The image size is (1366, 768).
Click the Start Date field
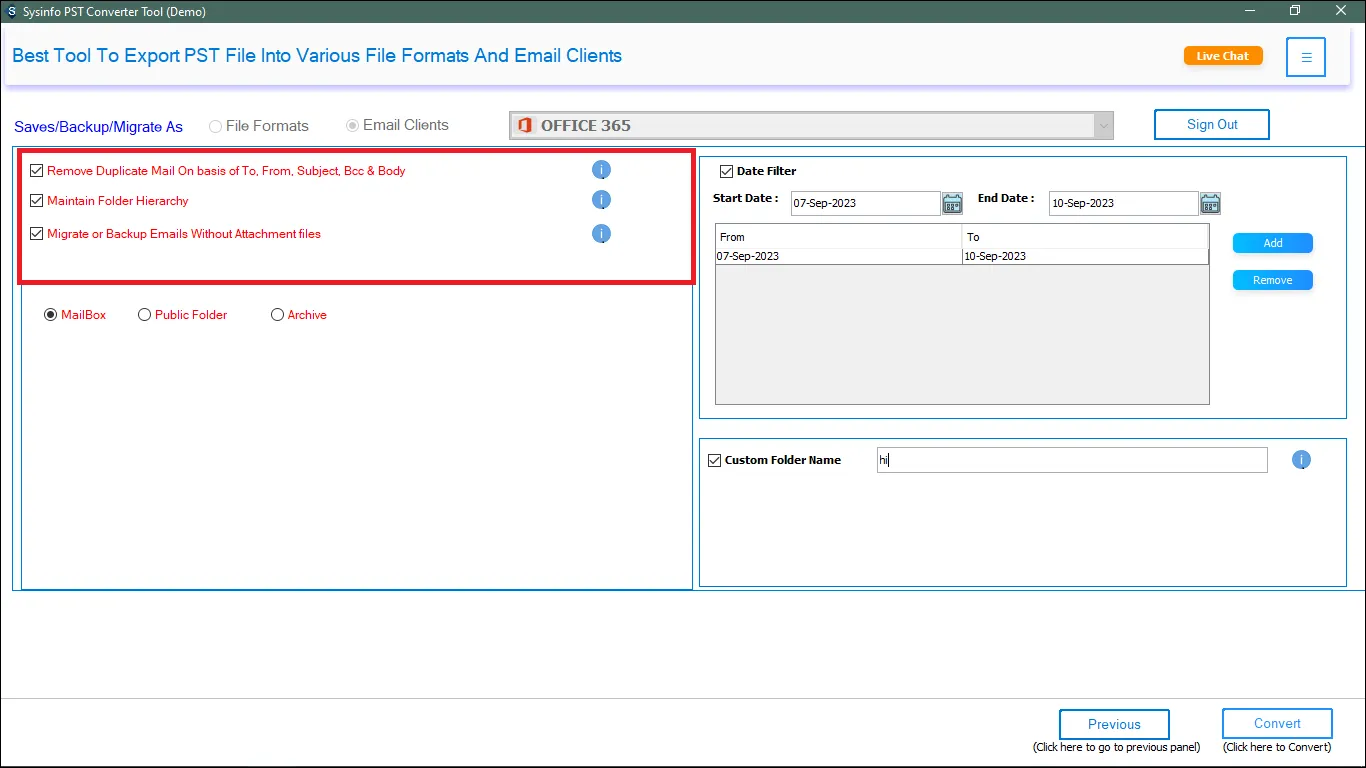[x=865, y=203]
